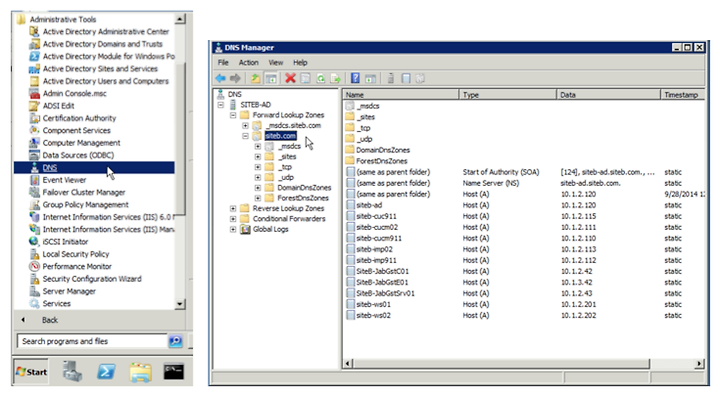This screenshot has height=398, width=720.
Task: Click the green Refresh toolbar icon
Action: point(321,78)
